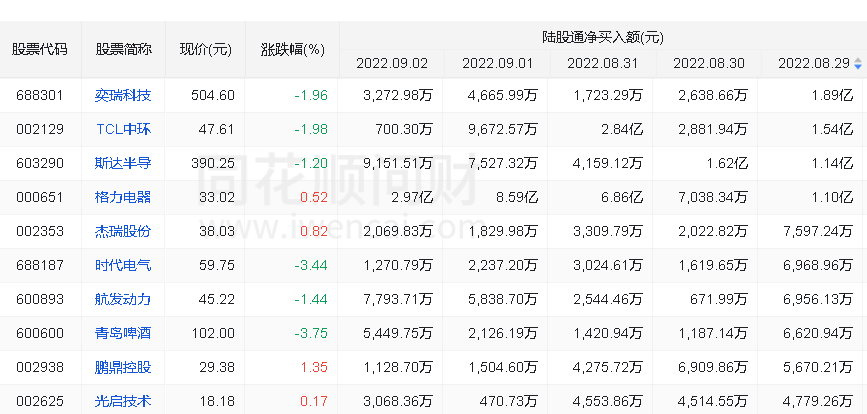The width and height of the screenshot is (867, 414).
Task: Click the 2022.08.29 date column header
Action: tap(814, 63)
